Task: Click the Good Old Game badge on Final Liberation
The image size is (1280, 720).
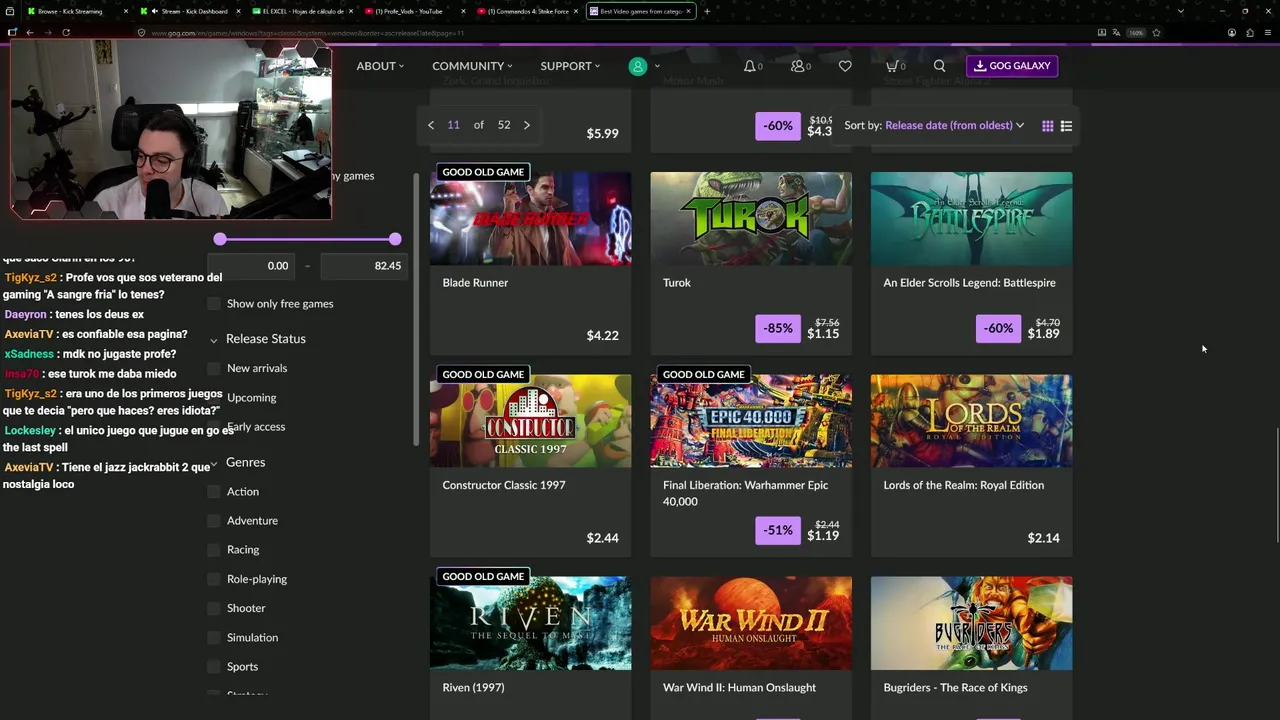Action: coord(703,374)
